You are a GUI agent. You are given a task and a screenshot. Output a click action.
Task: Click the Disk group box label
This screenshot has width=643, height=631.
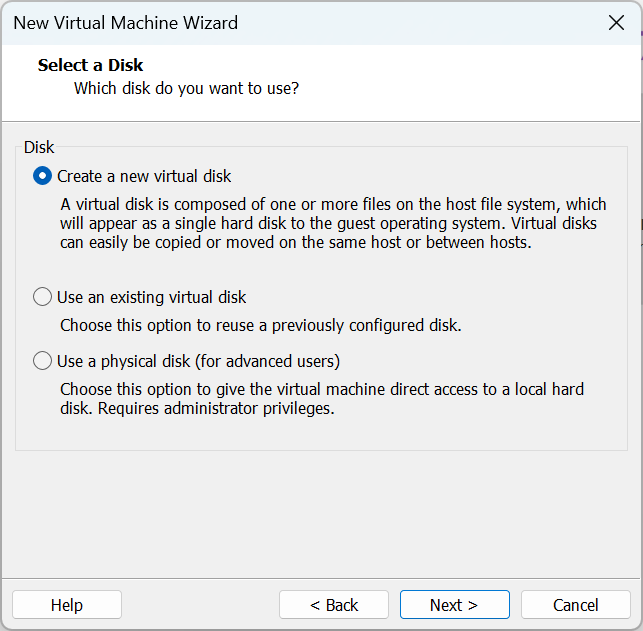tap(39, 148)
